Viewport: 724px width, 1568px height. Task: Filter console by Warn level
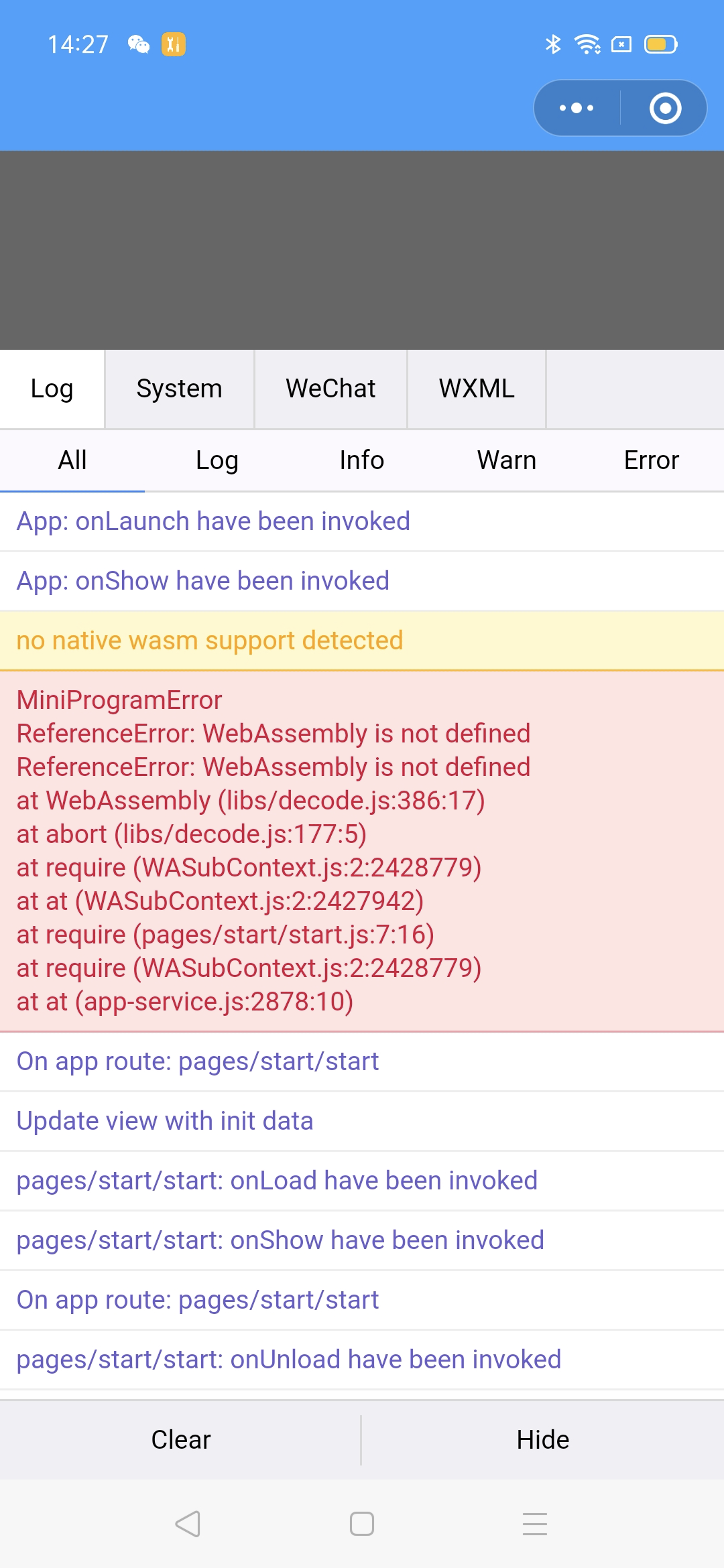click(507, 460)
